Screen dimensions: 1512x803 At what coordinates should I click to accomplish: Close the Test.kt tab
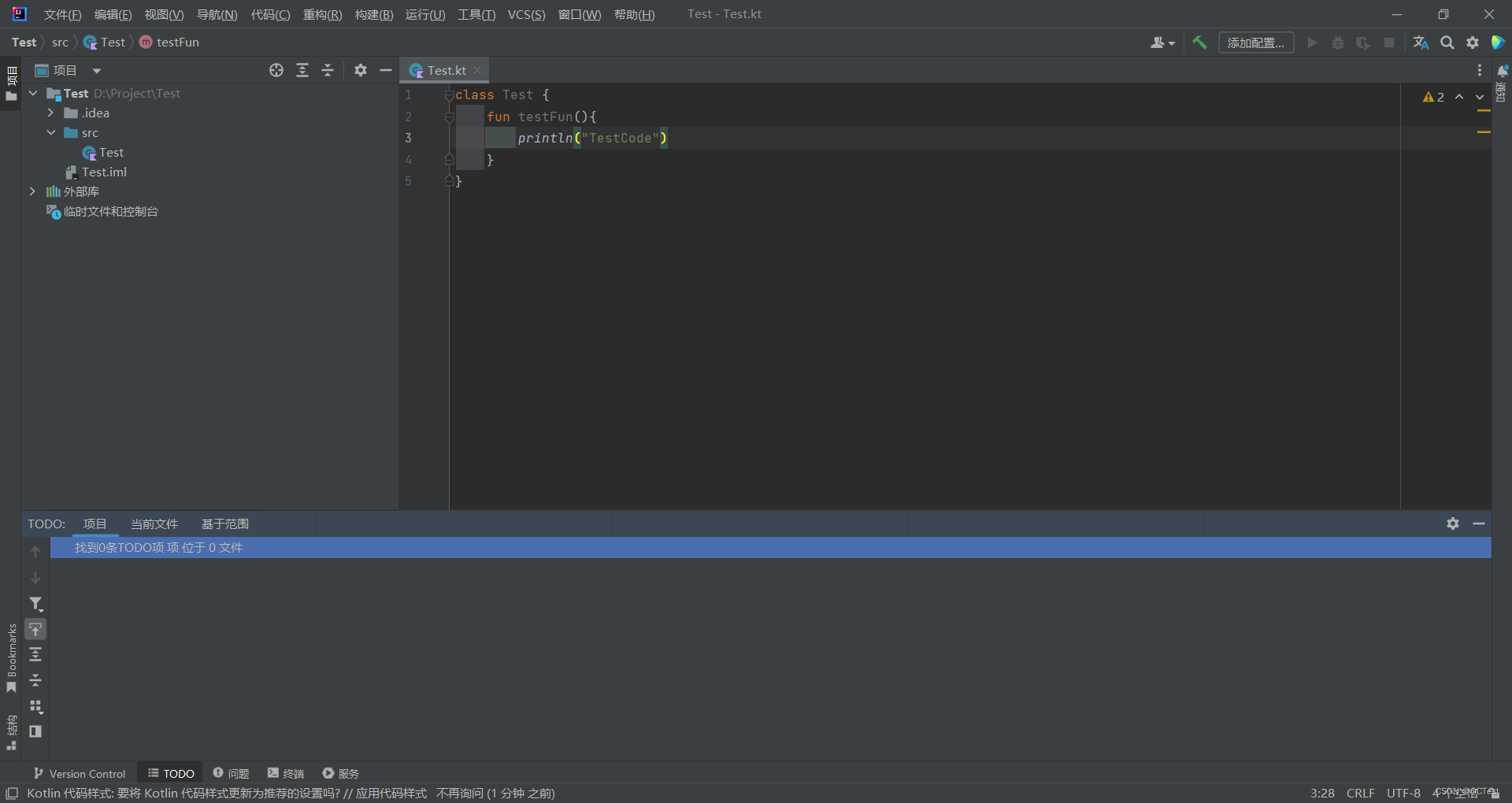tap(477, 70)
